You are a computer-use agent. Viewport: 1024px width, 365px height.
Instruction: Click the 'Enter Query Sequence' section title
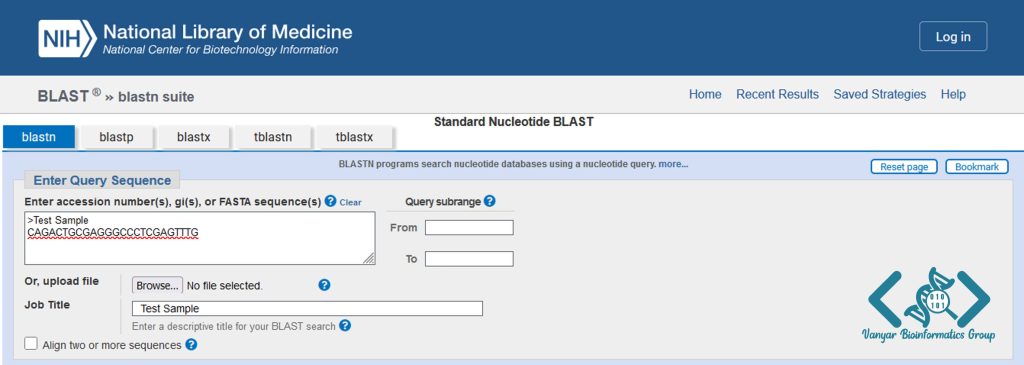(102, 180)
